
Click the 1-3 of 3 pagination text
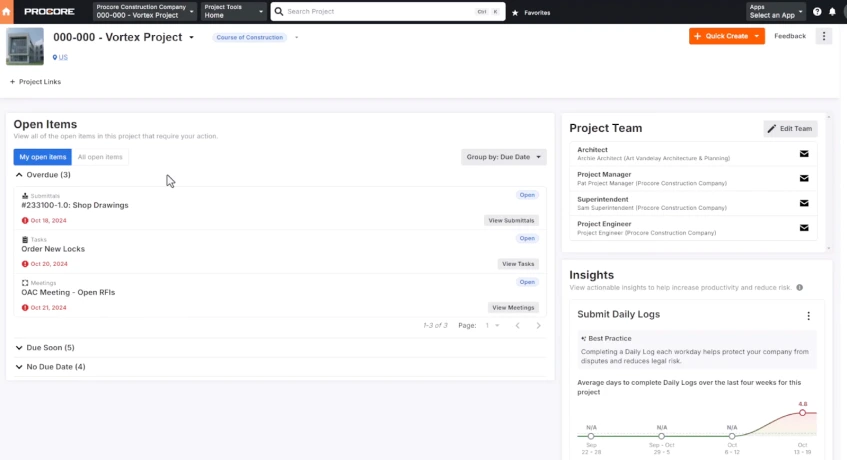coord(435,326)
